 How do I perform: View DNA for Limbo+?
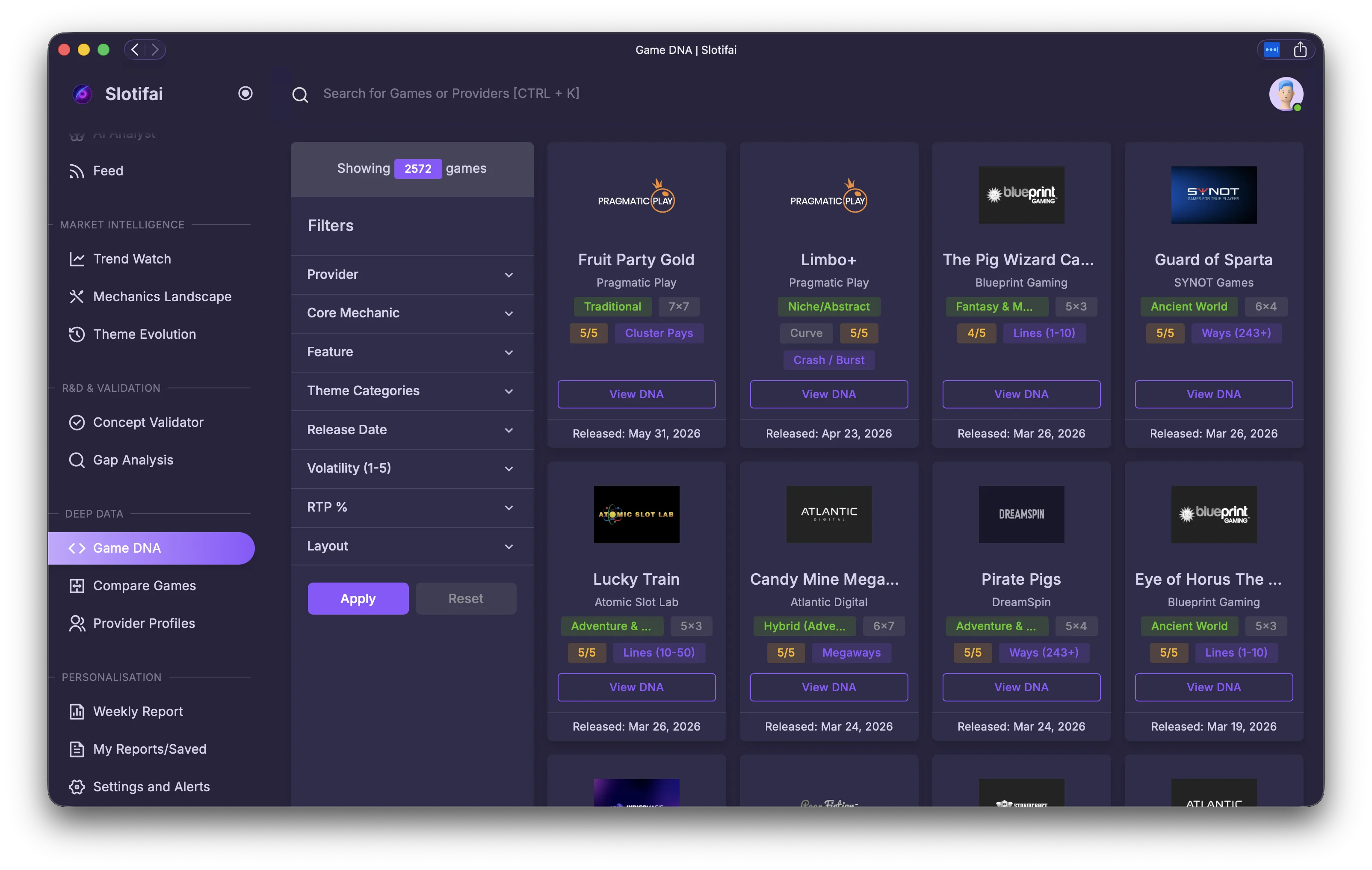pos(828,394)
